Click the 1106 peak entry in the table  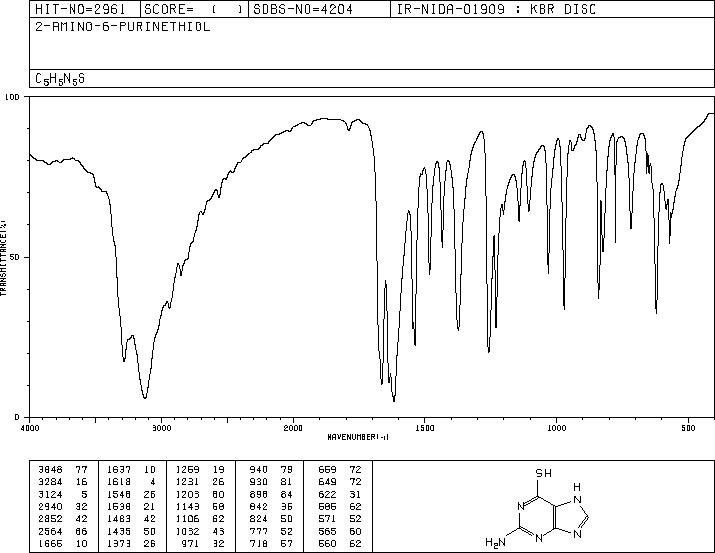point(200,519)
